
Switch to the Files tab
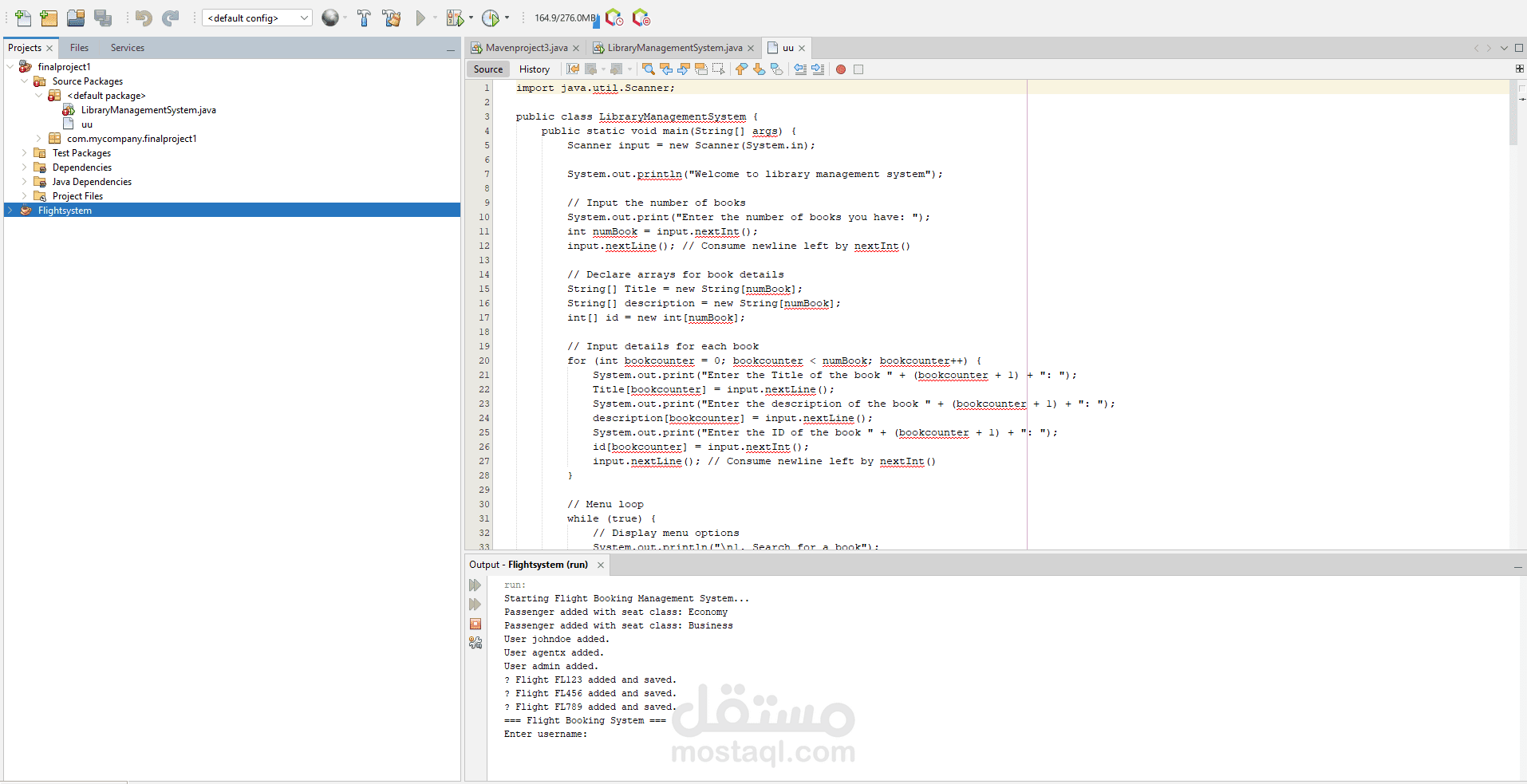pos(79,48)
